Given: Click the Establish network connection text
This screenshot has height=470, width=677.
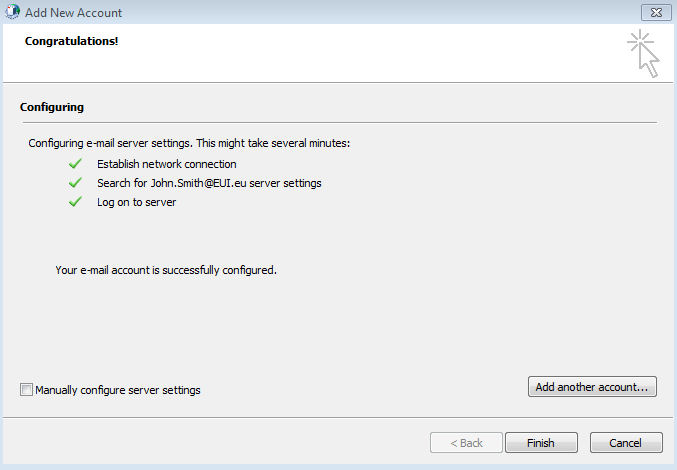Looking at the screenshot, I should pos(166,164).
